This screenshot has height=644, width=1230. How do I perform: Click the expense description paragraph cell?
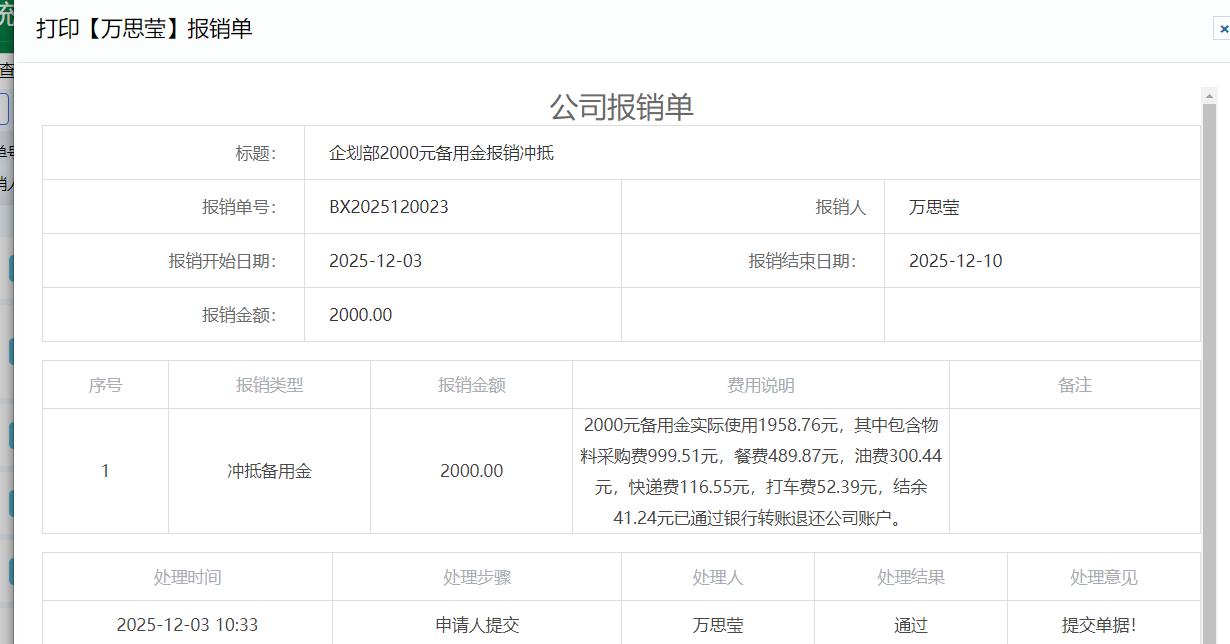(x=760, y=471)
